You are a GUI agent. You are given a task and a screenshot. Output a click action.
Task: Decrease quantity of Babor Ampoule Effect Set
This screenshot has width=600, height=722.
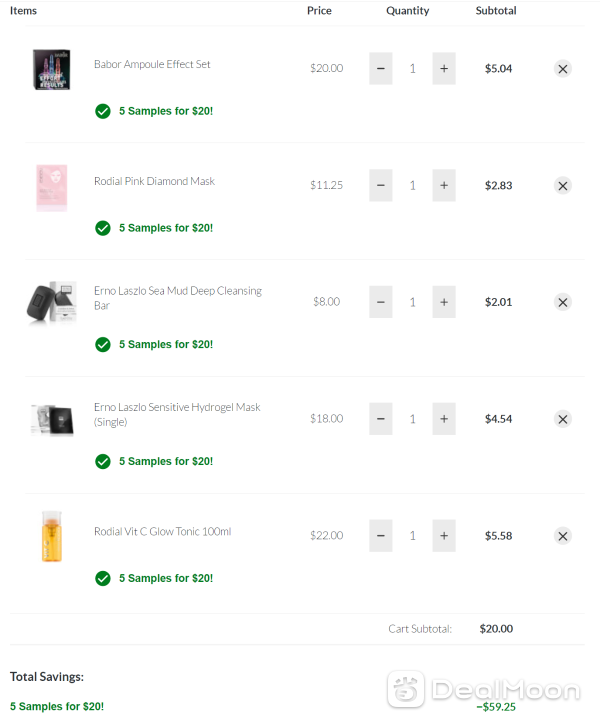pyautogui.click(x=380, y=69)
